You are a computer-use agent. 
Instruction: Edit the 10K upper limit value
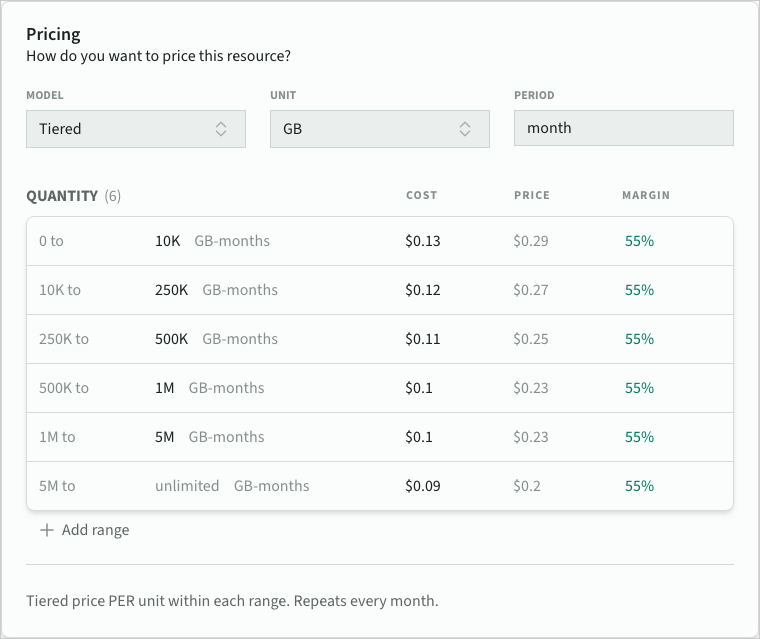(167, 241)
